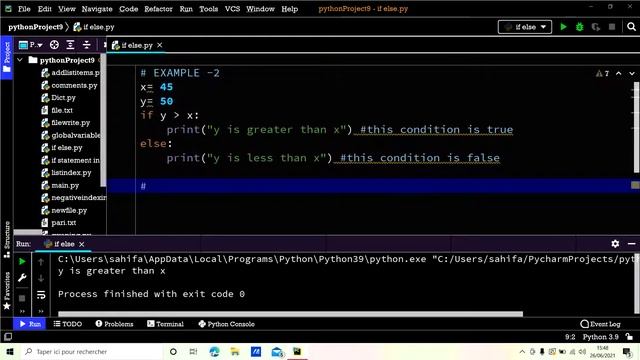Open Task View on the taskbar
The width and height of the screenshot is (640, 360).
point(193,351)
